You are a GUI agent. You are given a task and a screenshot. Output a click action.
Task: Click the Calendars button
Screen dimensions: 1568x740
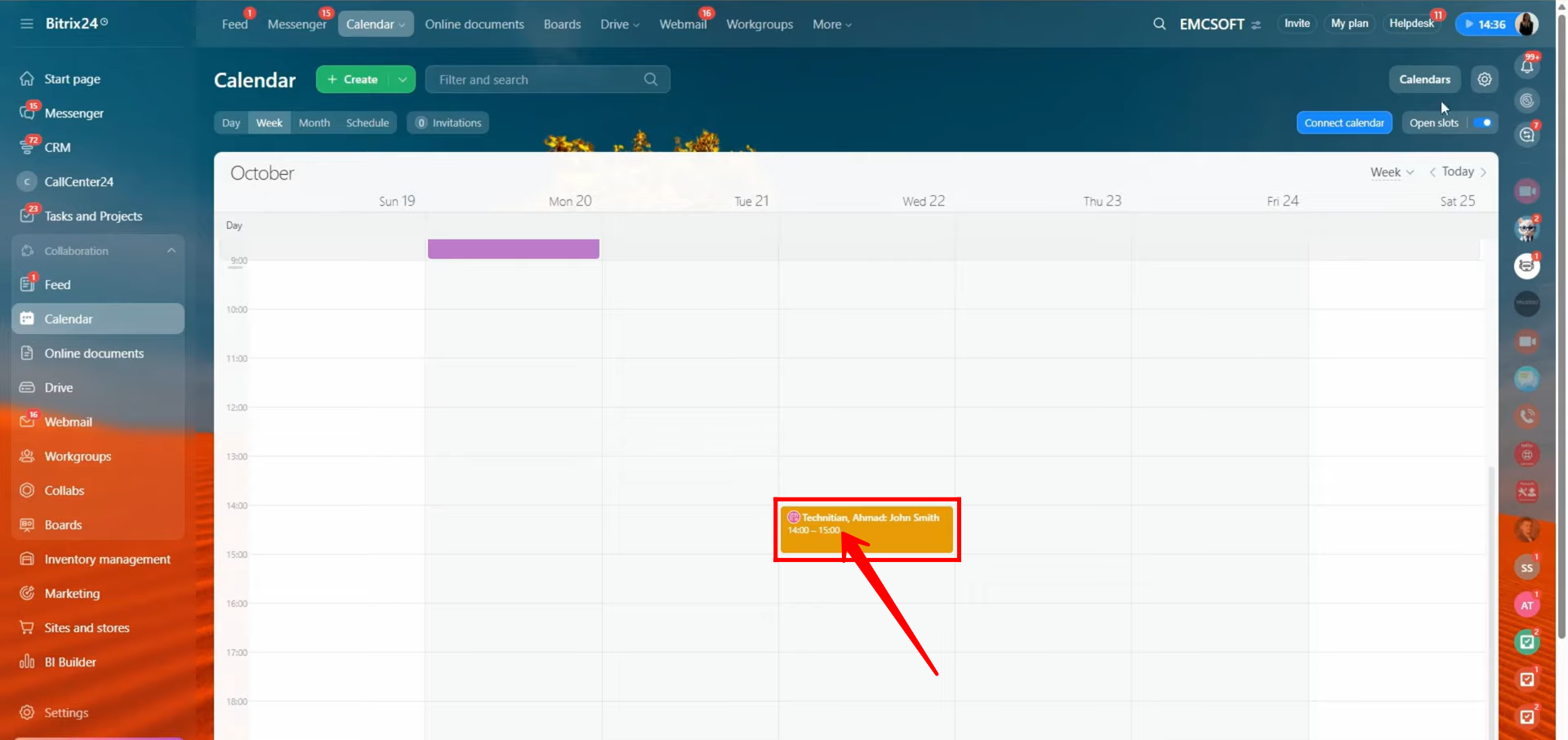[1424, 79]
